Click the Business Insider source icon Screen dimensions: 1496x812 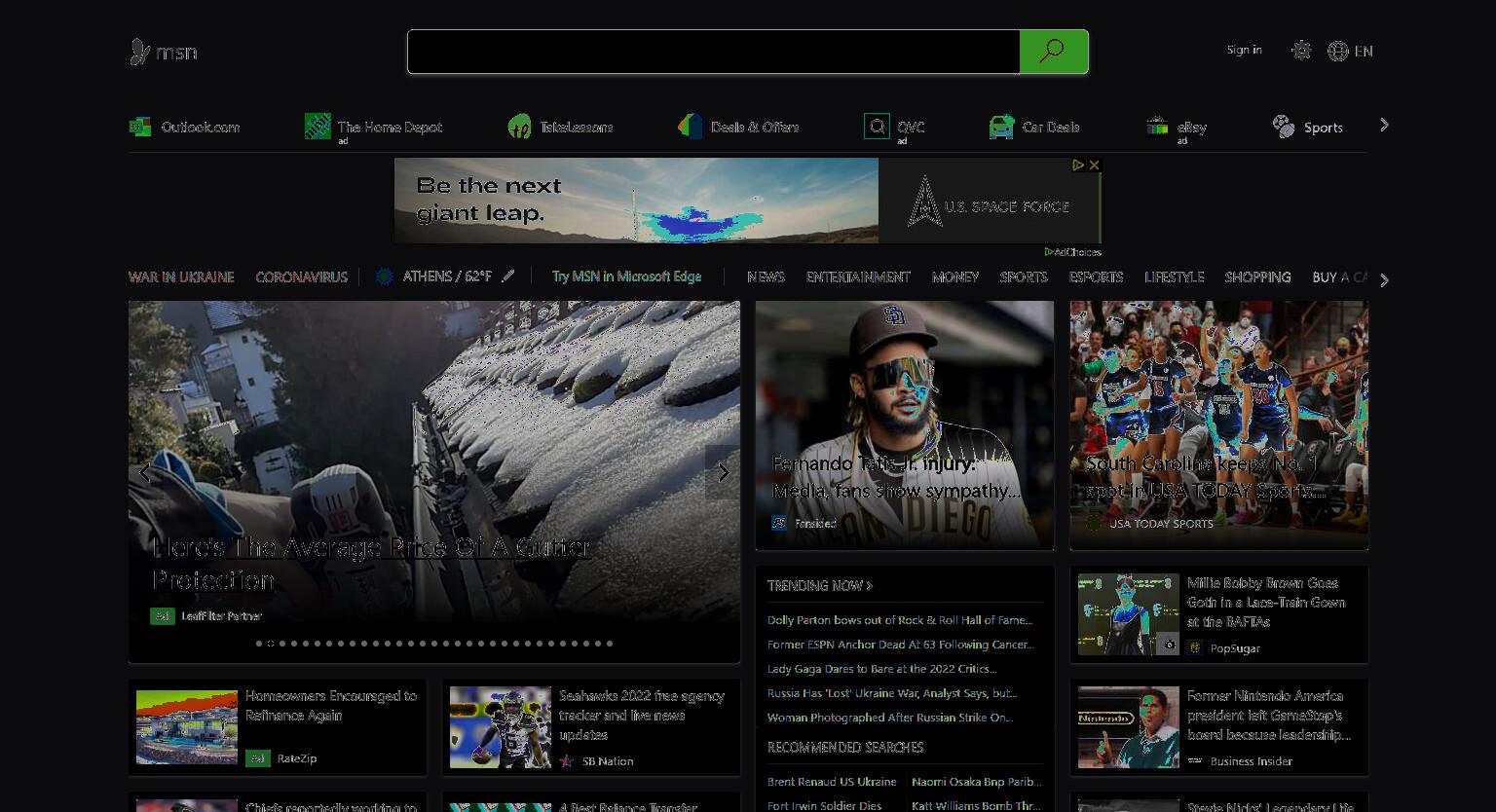1195,761
